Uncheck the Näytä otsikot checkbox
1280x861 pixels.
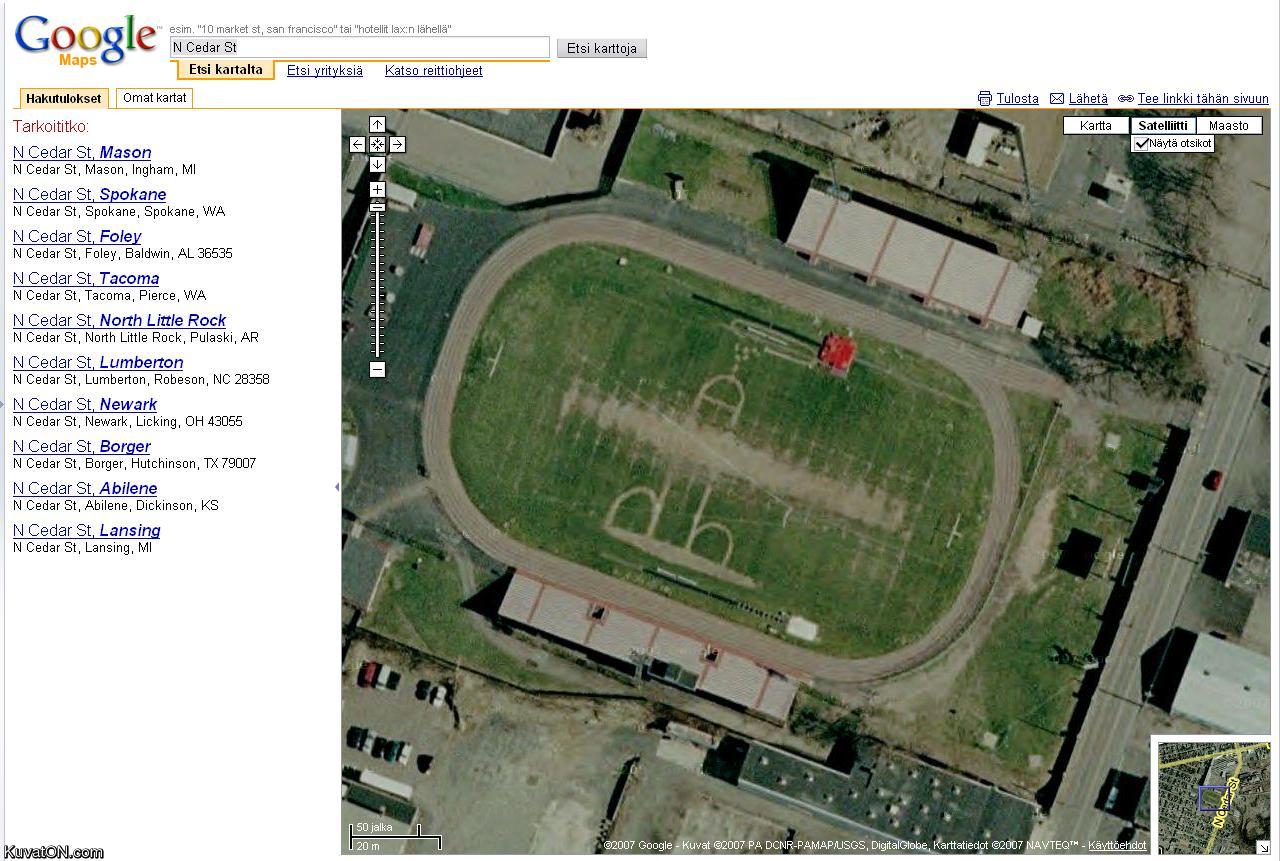(x=1142, y=144)
